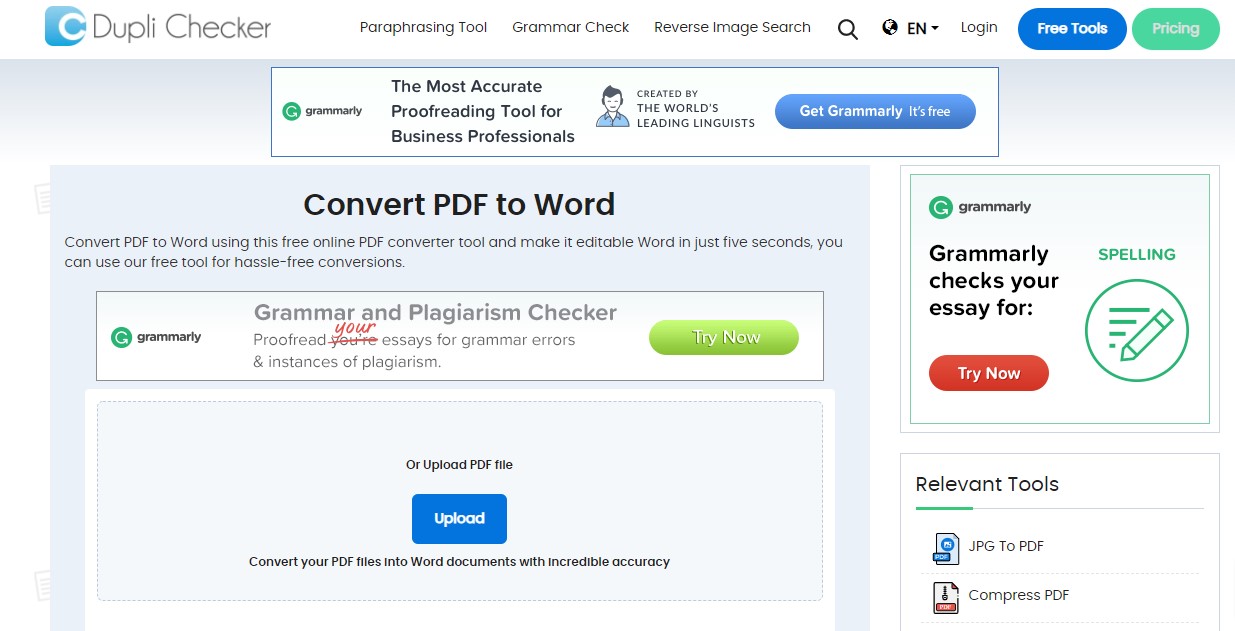Select the JPG To PDF tool icon
The height and width of the screenshot is (631, 1235).
click(x=944, y=548)
